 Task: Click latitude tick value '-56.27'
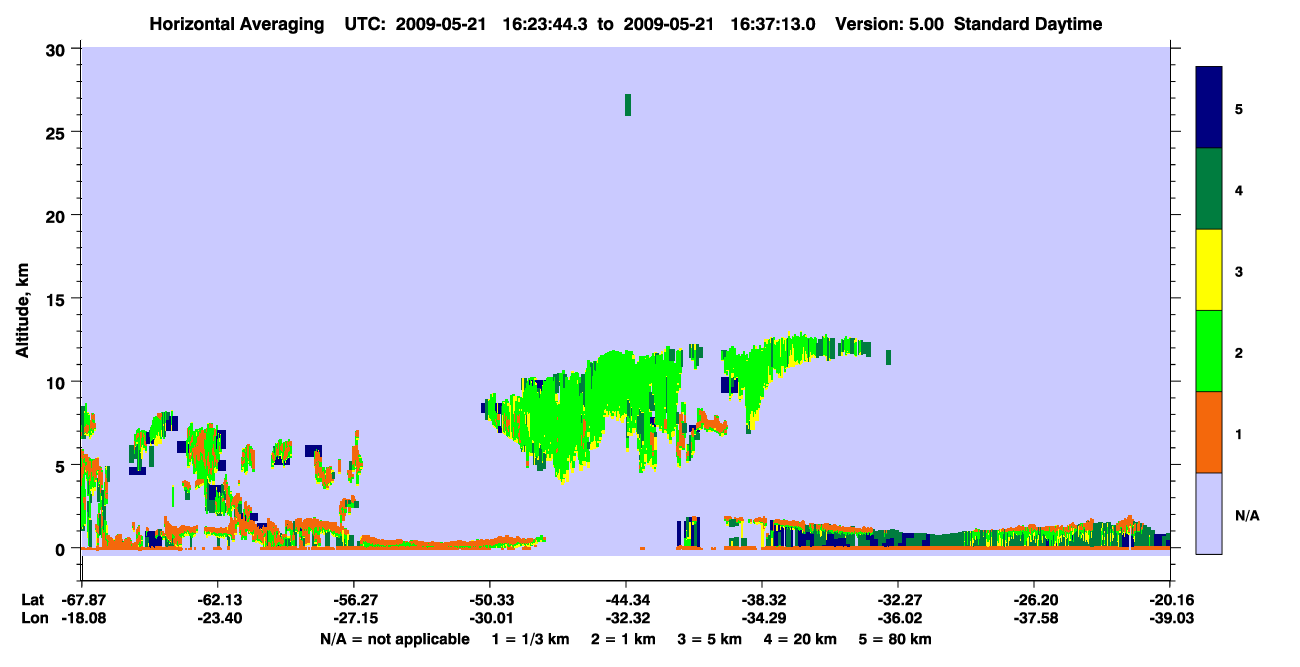[354, 600]
